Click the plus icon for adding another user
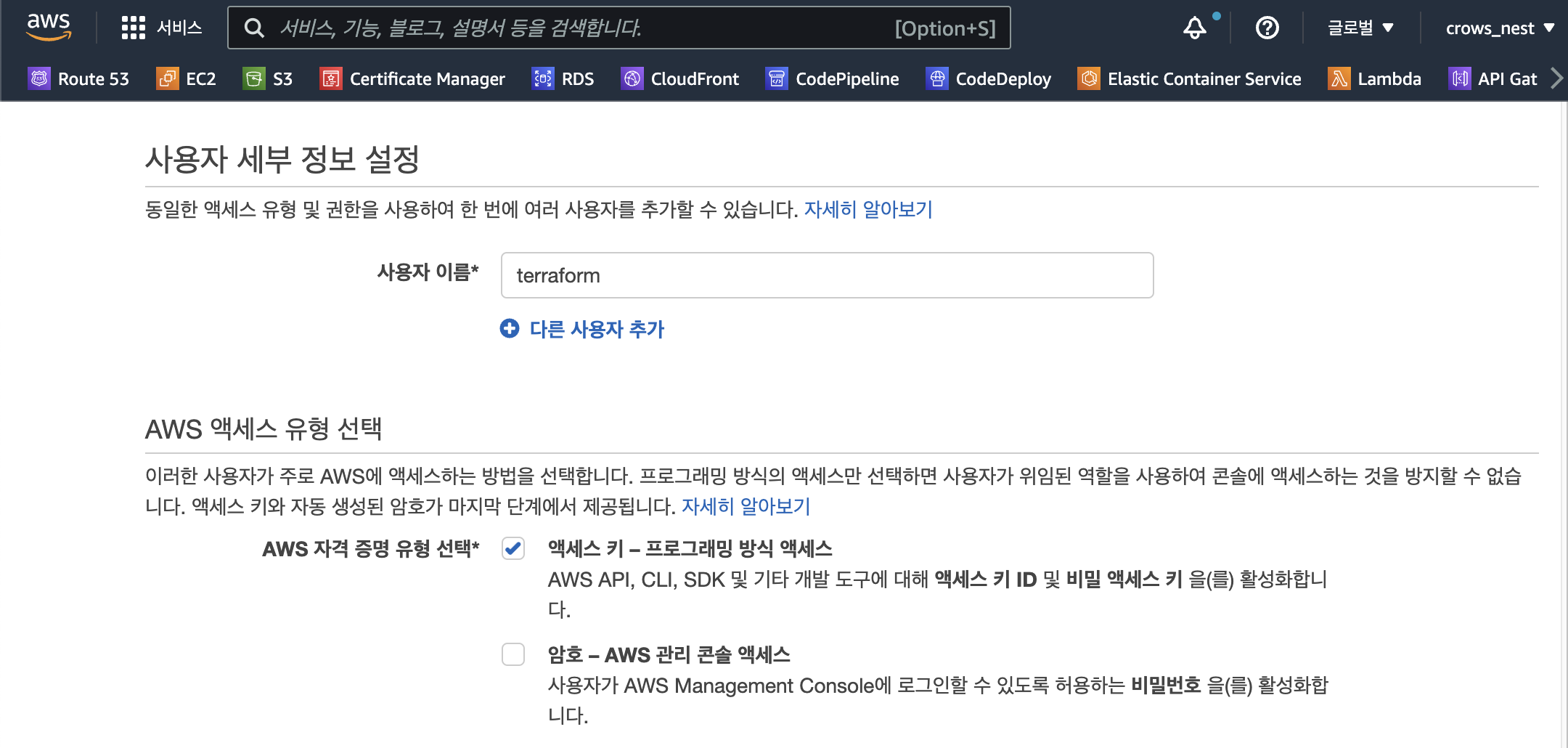The width and height of the screenshot is (1568, 748). click(510, 328)
